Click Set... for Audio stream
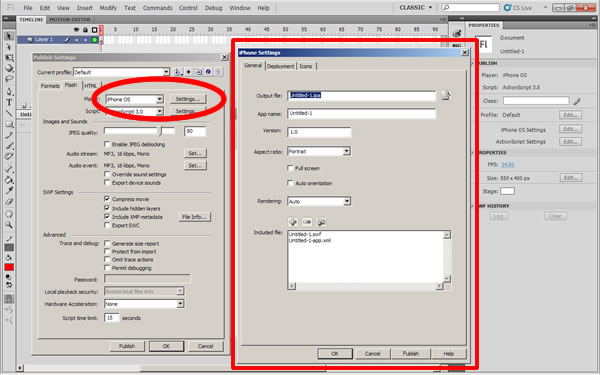This screenshot has width=600, height=375. pyautogui.click(x=195, y=153)
